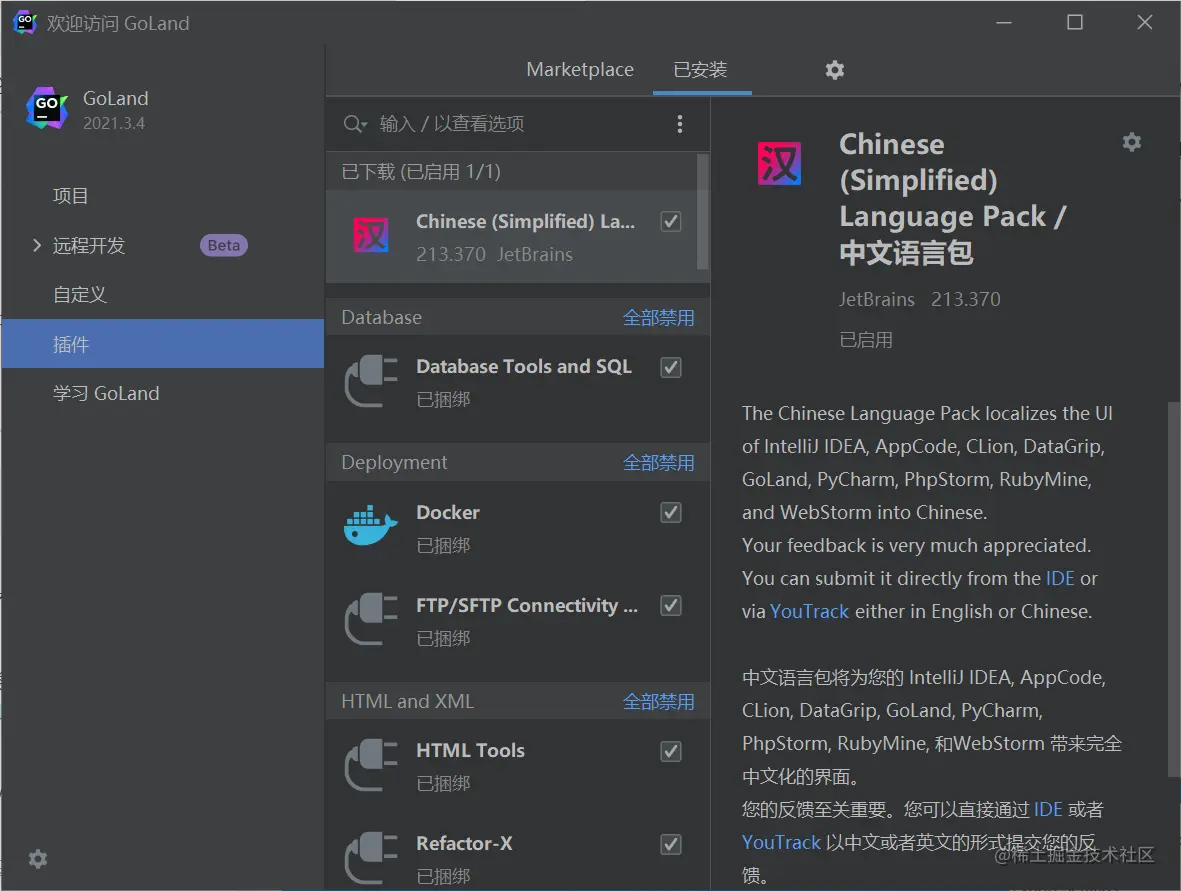Click the FTP/SFTP Connectivity plug icon
Screen dimensions: 1181x891
pyautogui.click(x=371, y=619)
